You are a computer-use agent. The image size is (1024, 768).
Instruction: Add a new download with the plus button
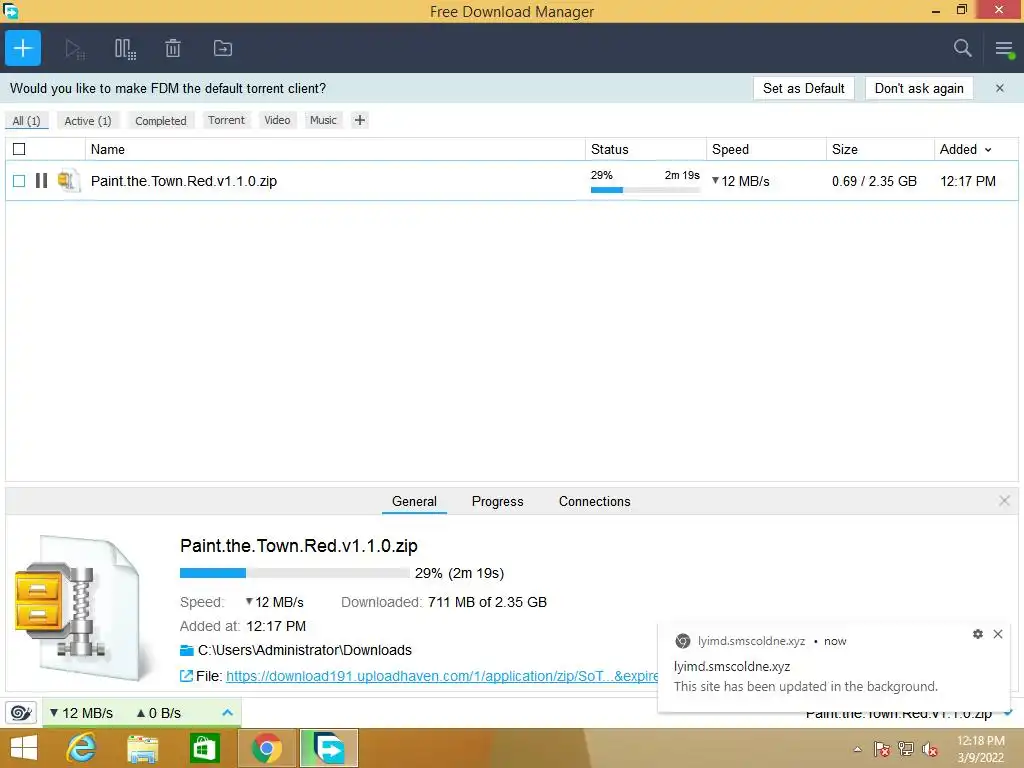(x=23, y=48)
